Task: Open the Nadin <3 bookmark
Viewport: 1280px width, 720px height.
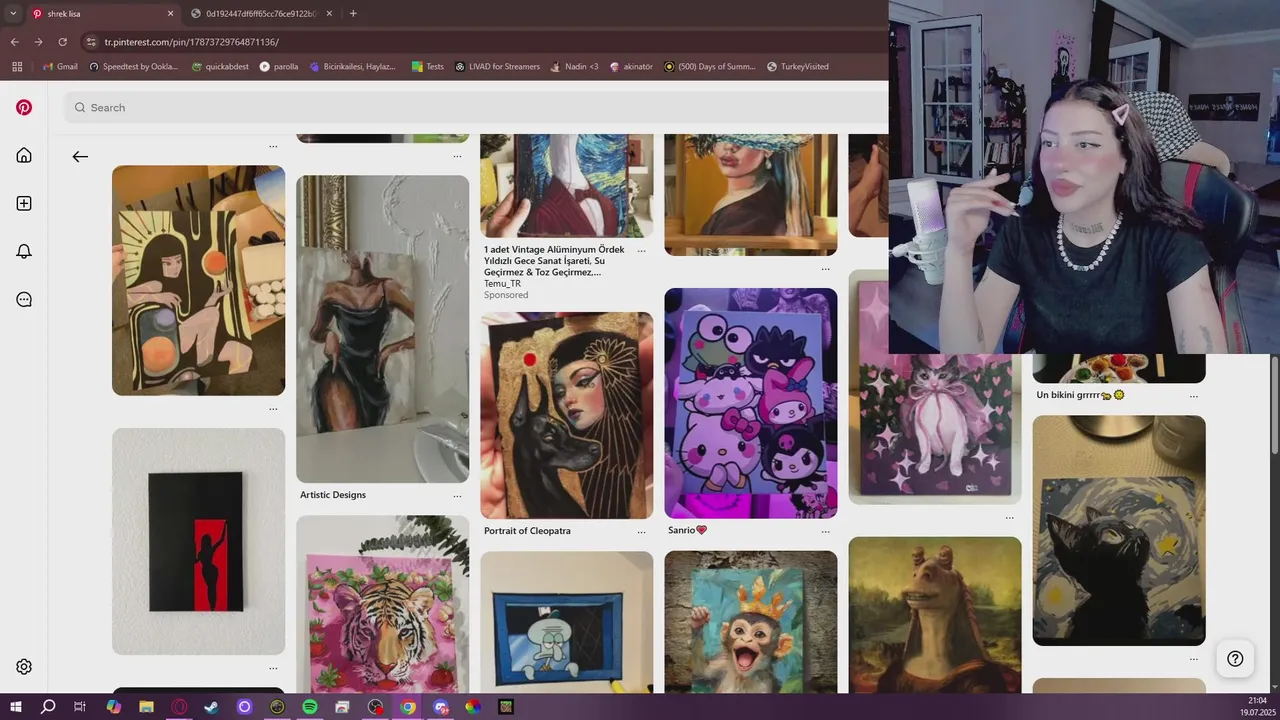Action: [x=574, y=67]
